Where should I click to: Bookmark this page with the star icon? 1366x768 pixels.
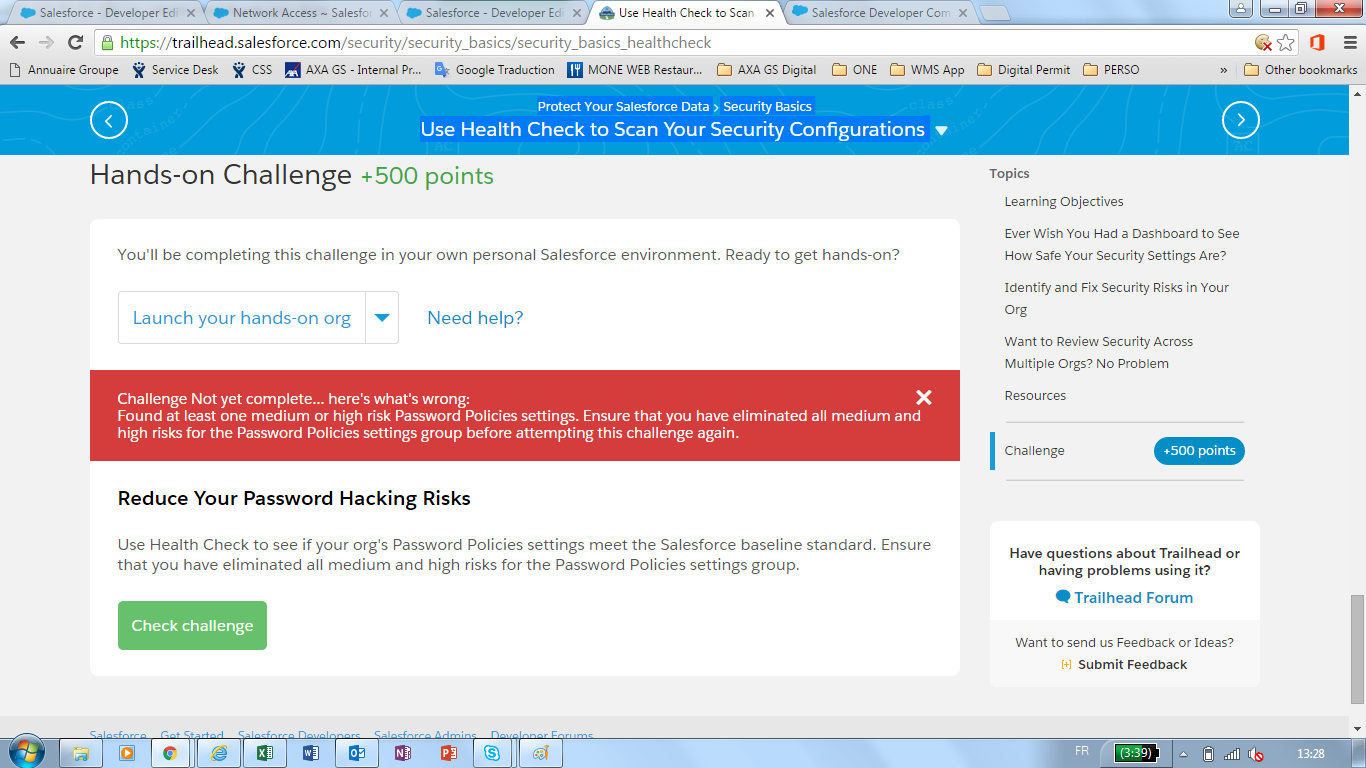[1286, 43]
